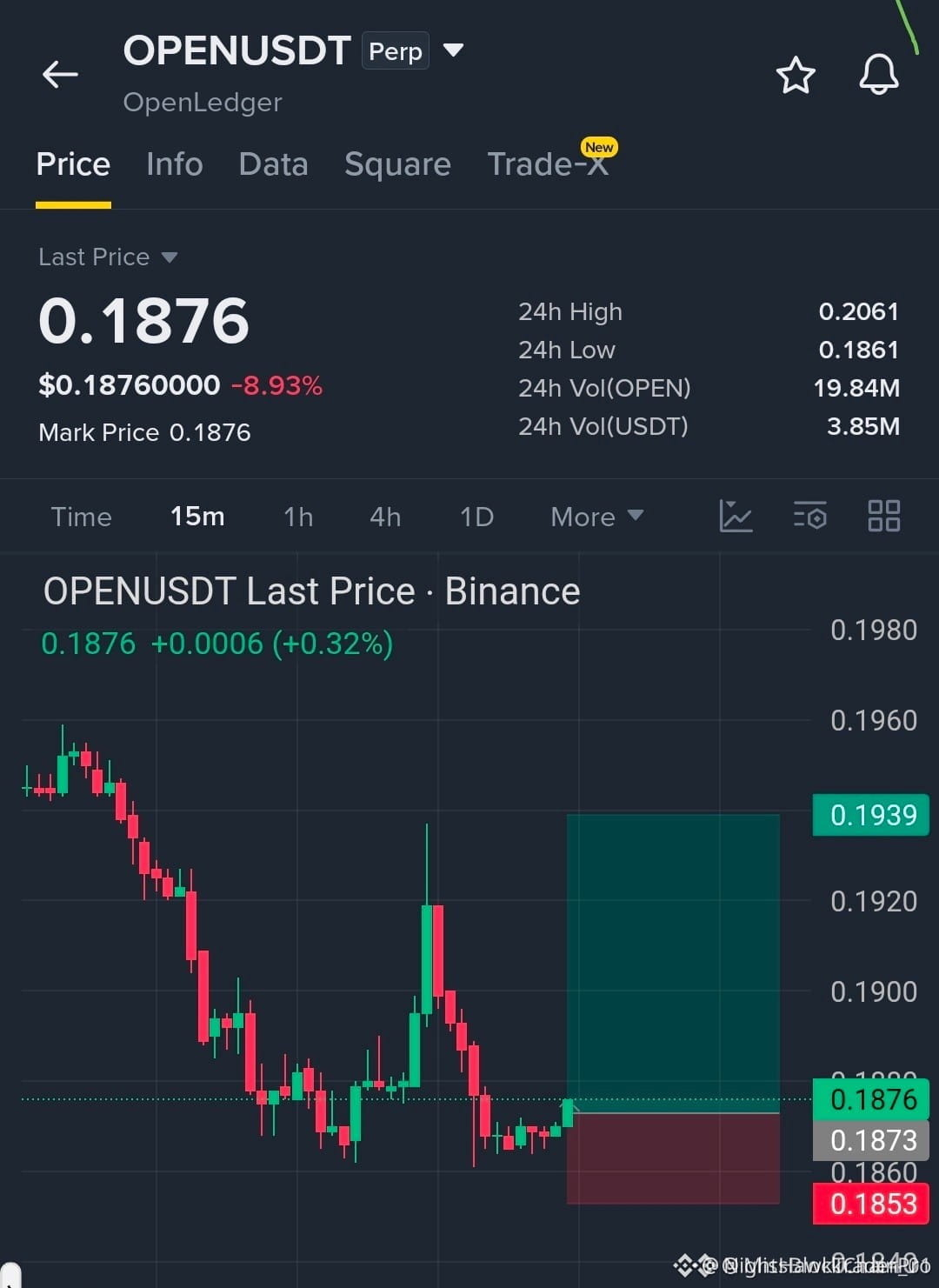This screenshot has width=939, height=1288.
Task: Select the 4h chart interval
Action: click(385, 517)
